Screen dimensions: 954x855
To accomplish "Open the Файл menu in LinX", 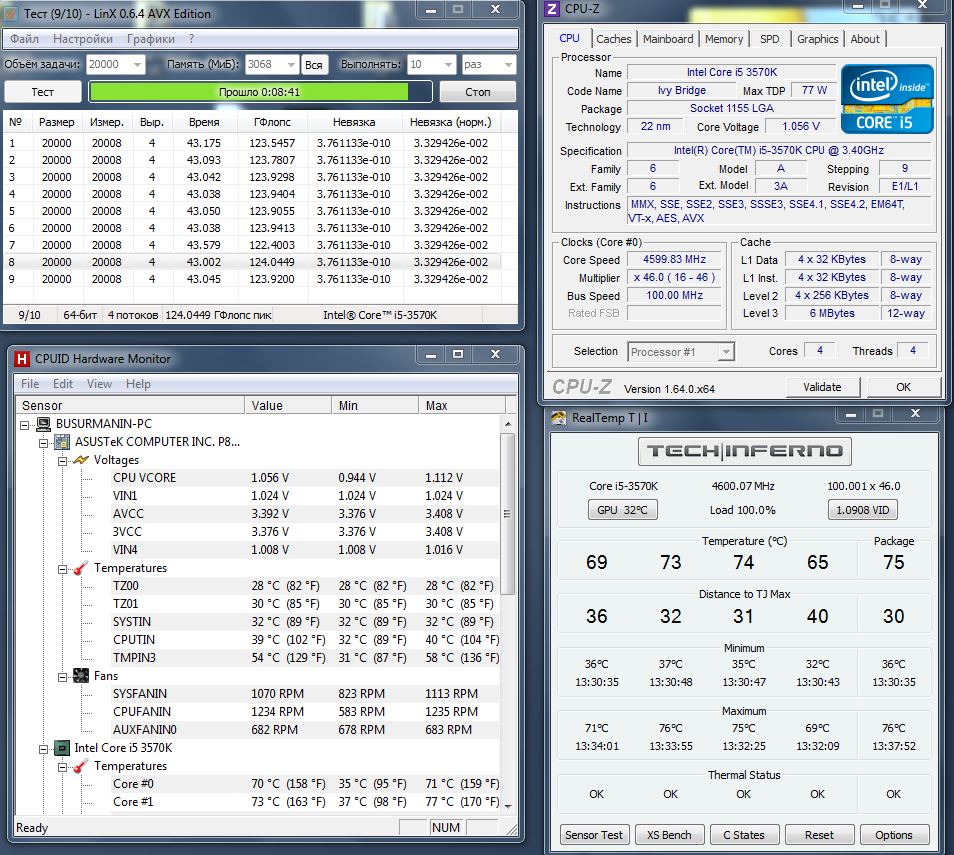I will pos(24,39).
